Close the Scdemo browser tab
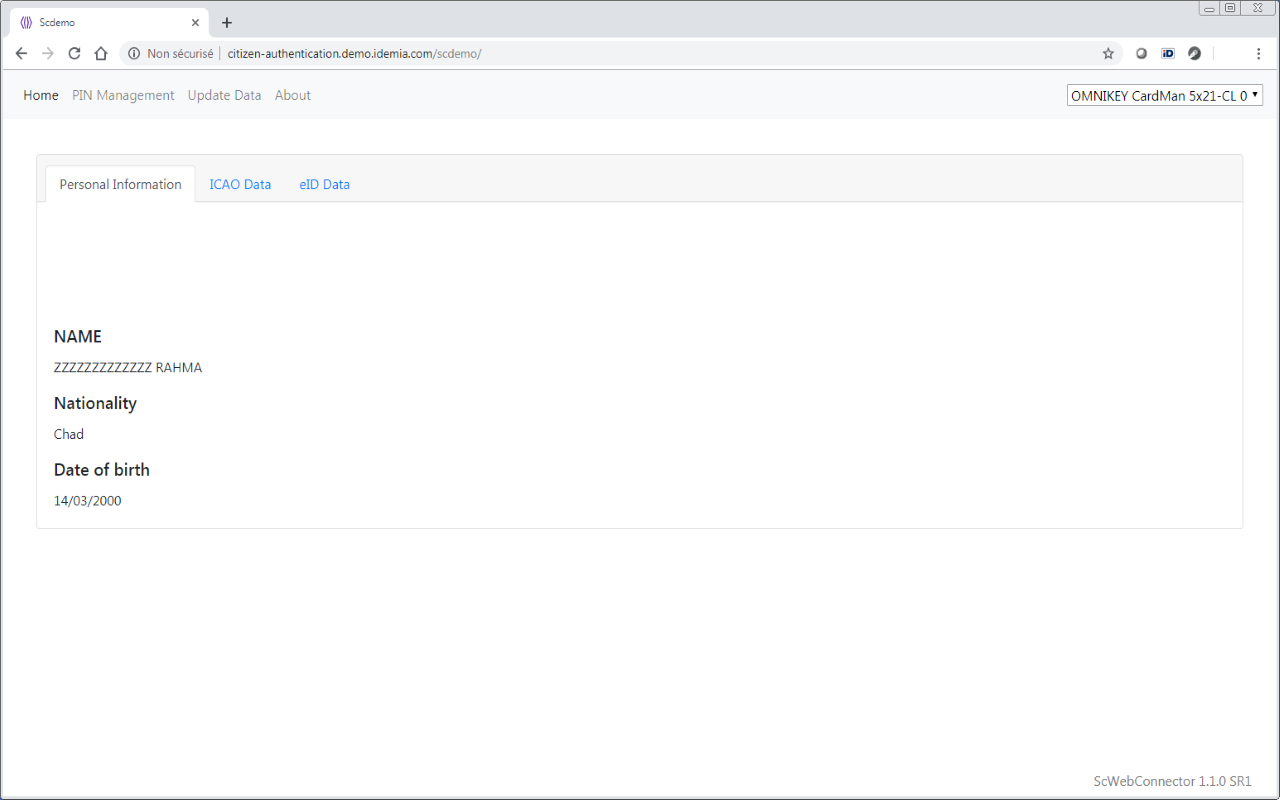Viewport: 1280px width, 800px height. click(x=195, y=22)
